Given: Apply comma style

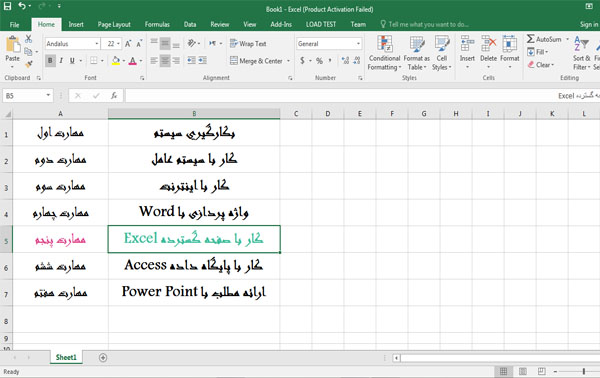Looking at the screenshot, I should tap(330, 60).
